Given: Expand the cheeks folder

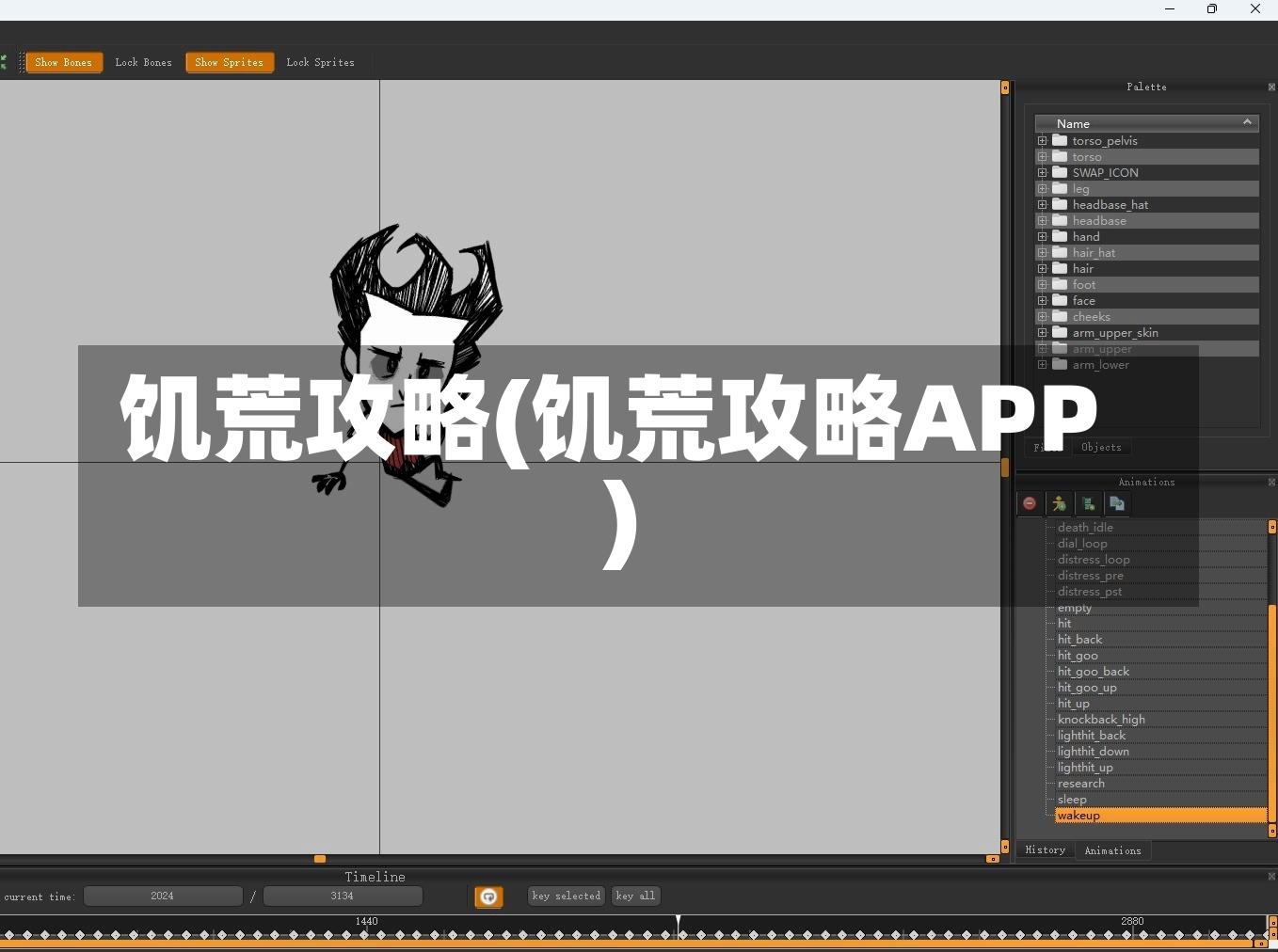Looking at the screenshot, I should tap(1042, 317).
